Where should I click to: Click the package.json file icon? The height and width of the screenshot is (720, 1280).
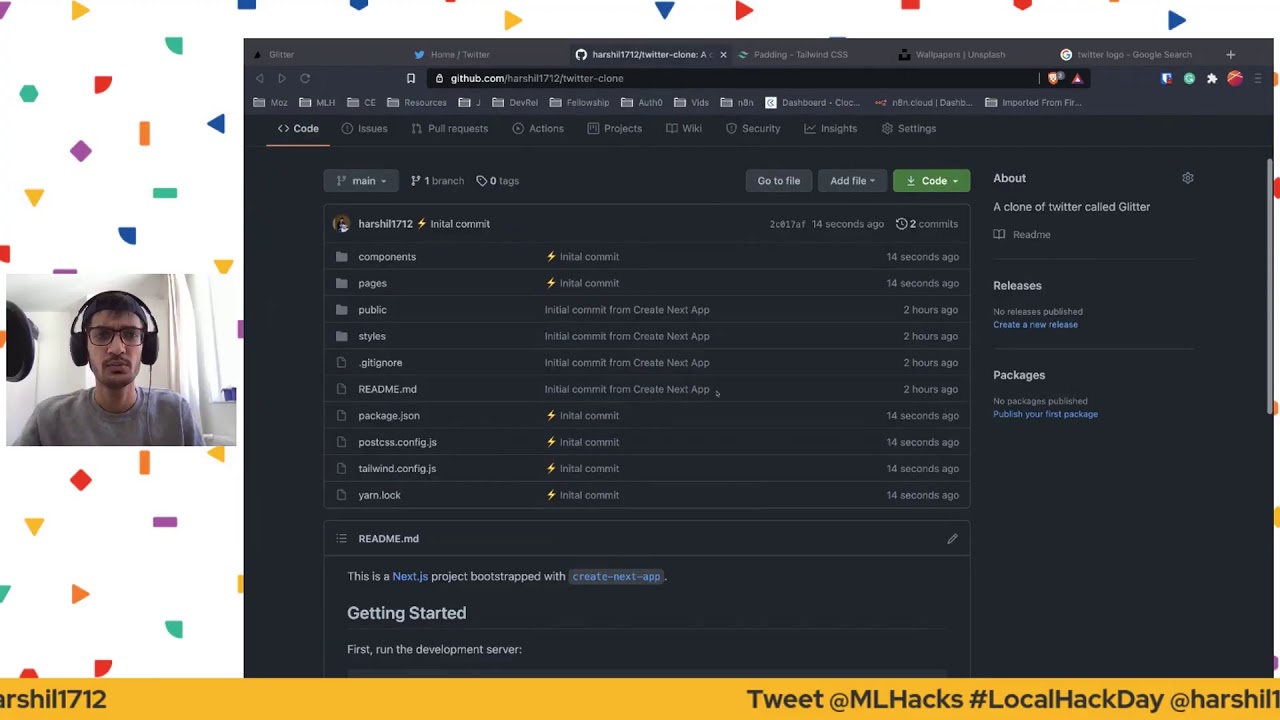[341, 416]
